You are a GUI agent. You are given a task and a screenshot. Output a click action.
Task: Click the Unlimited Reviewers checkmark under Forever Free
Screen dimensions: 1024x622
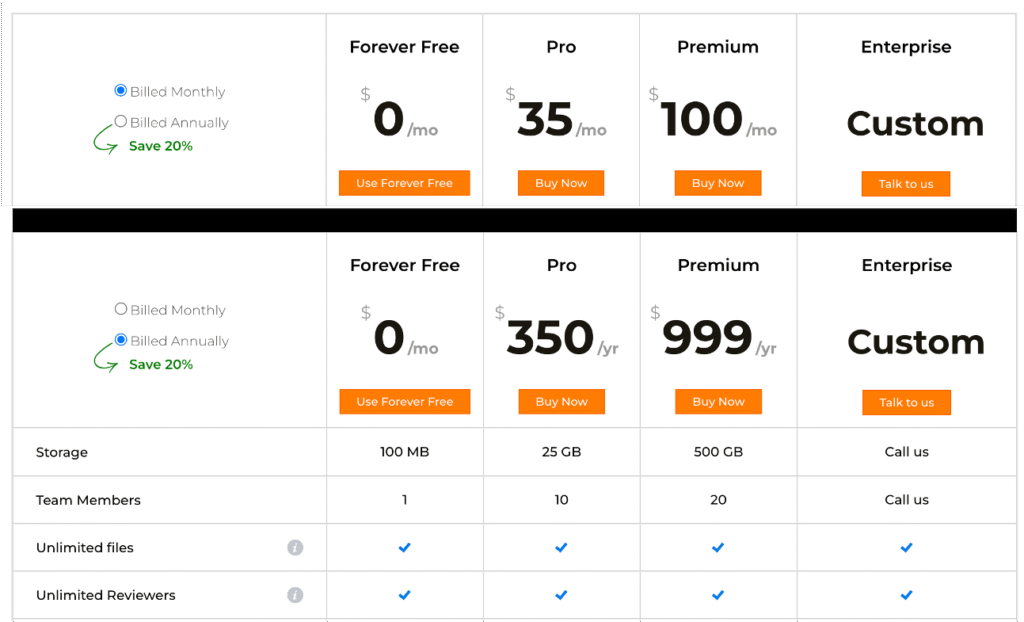click(405, 595)
